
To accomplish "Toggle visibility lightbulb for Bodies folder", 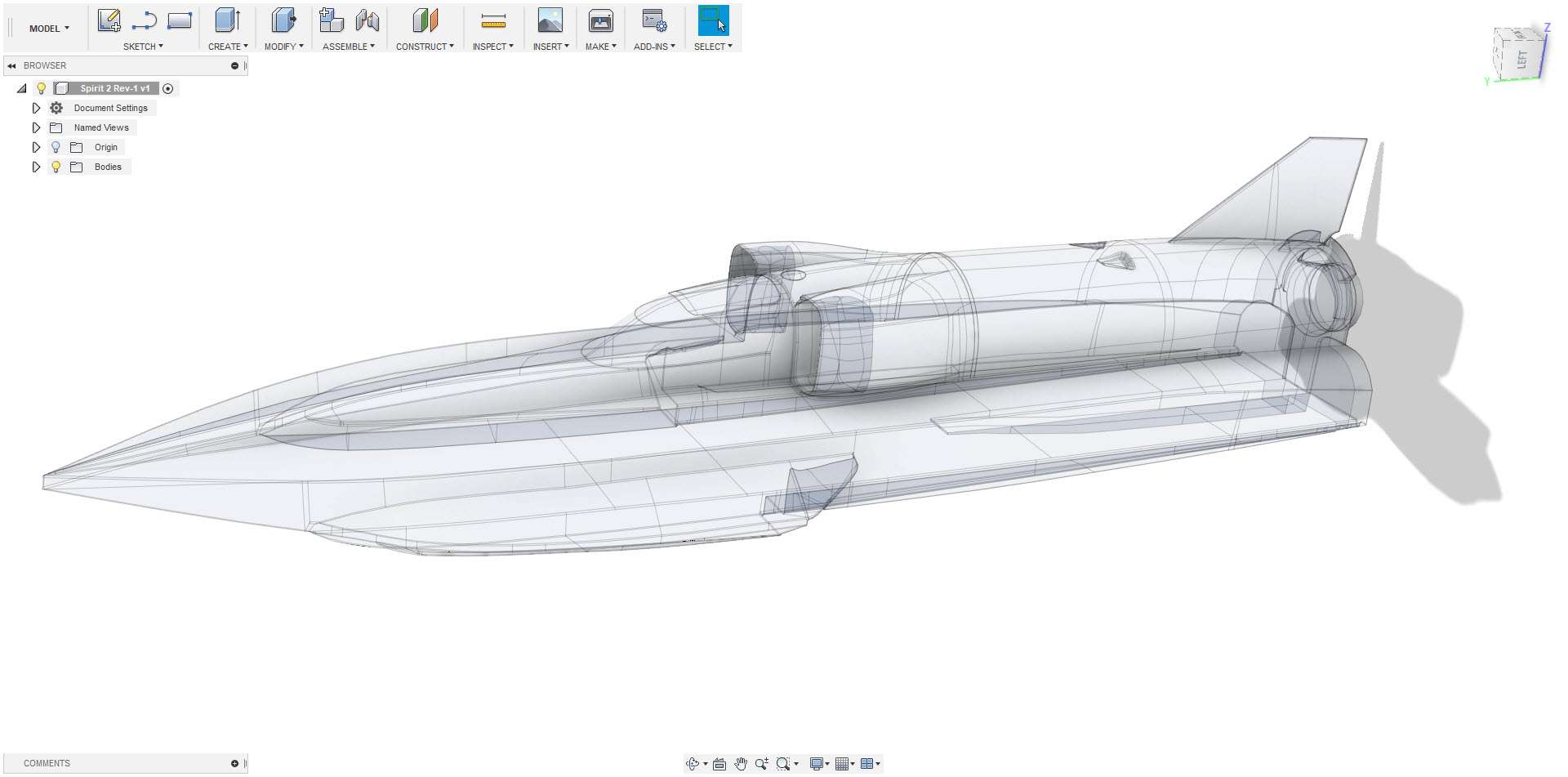I will point(56,167).
